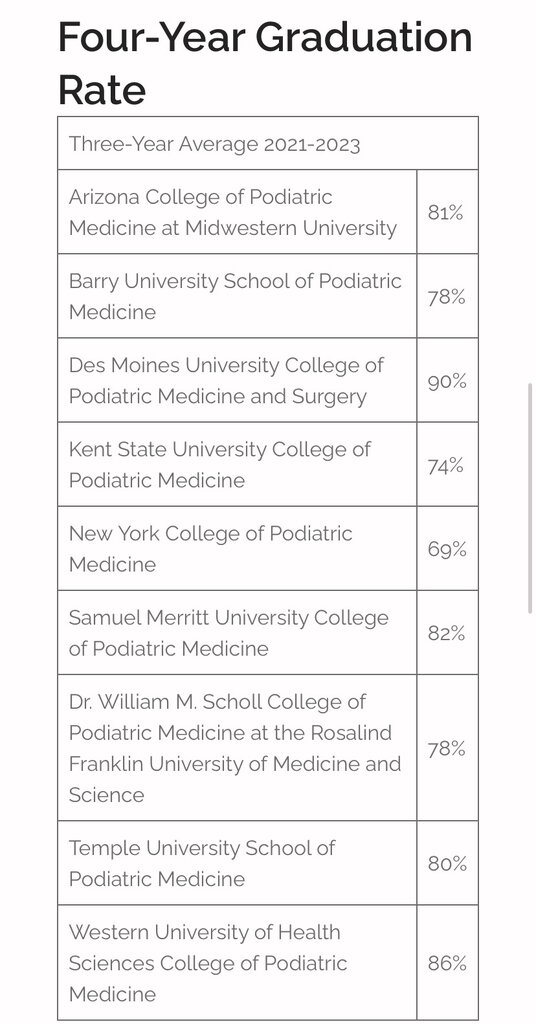
Task: Select the 69% graduation rate value
Action: coord(447,549)
